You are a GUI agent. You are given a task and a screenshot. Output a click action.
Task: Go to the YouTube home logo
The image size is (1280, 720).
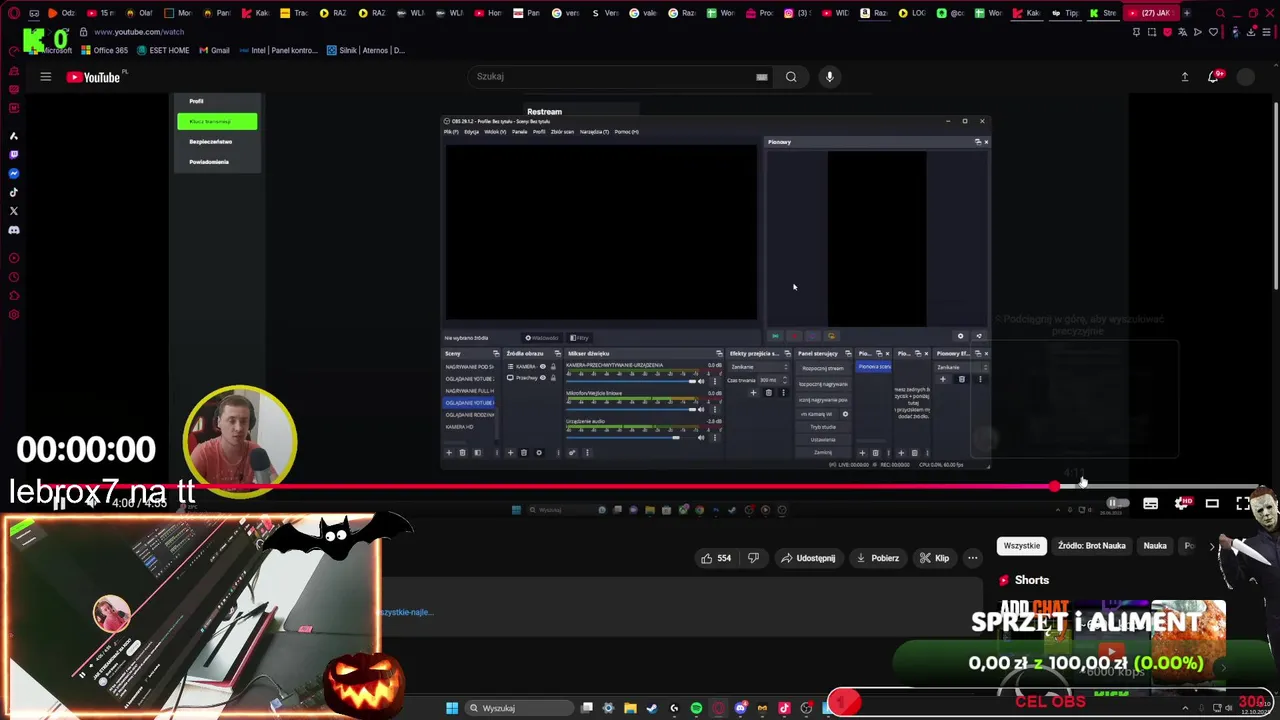[93, 77]
